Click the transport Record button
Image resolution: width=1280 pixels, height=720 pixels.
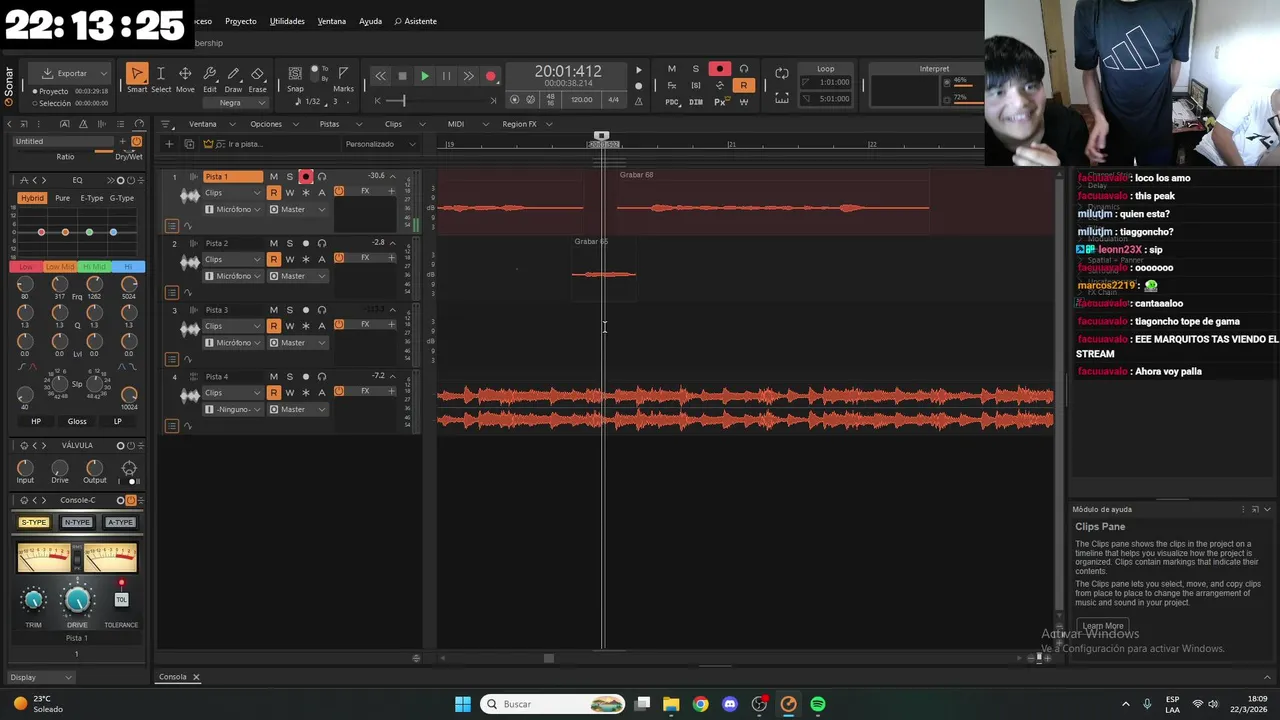click(490, 76)
